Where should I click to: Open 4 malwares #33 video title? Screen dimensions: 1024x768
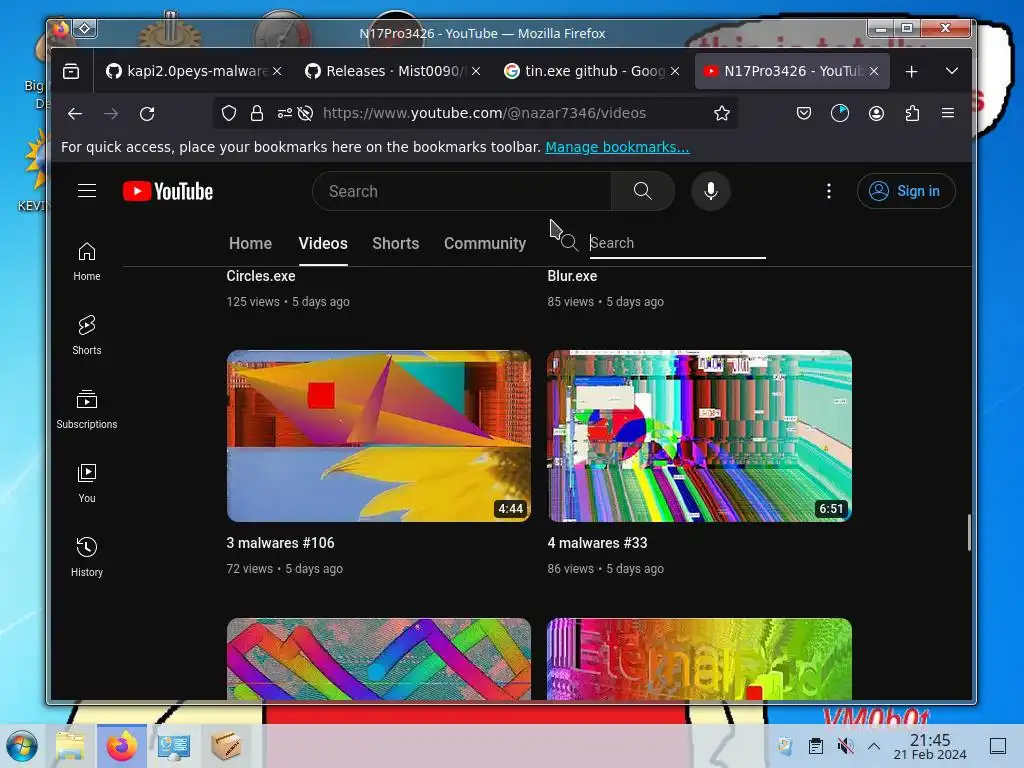point(597,543)
